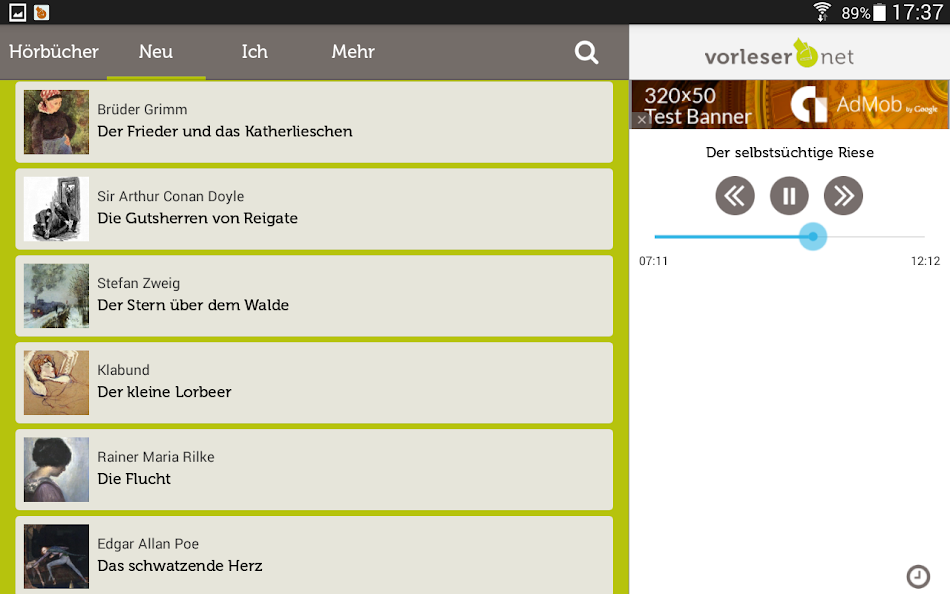The image size is (950, 594).
Task: Open the Mehr tab
Action: [x=352, y=52]
